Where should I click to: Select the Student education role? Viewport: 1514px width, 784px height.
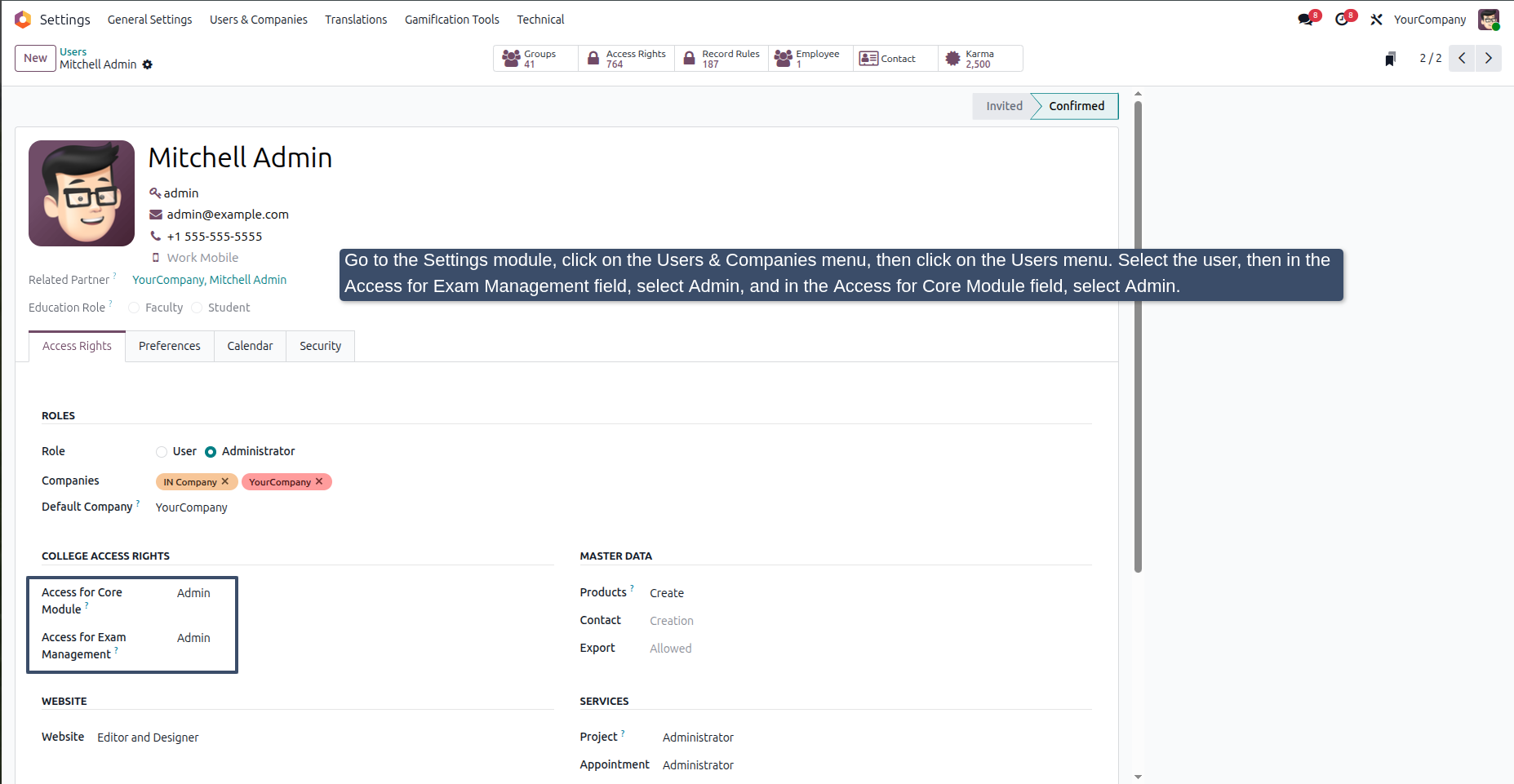click(197, 308)
